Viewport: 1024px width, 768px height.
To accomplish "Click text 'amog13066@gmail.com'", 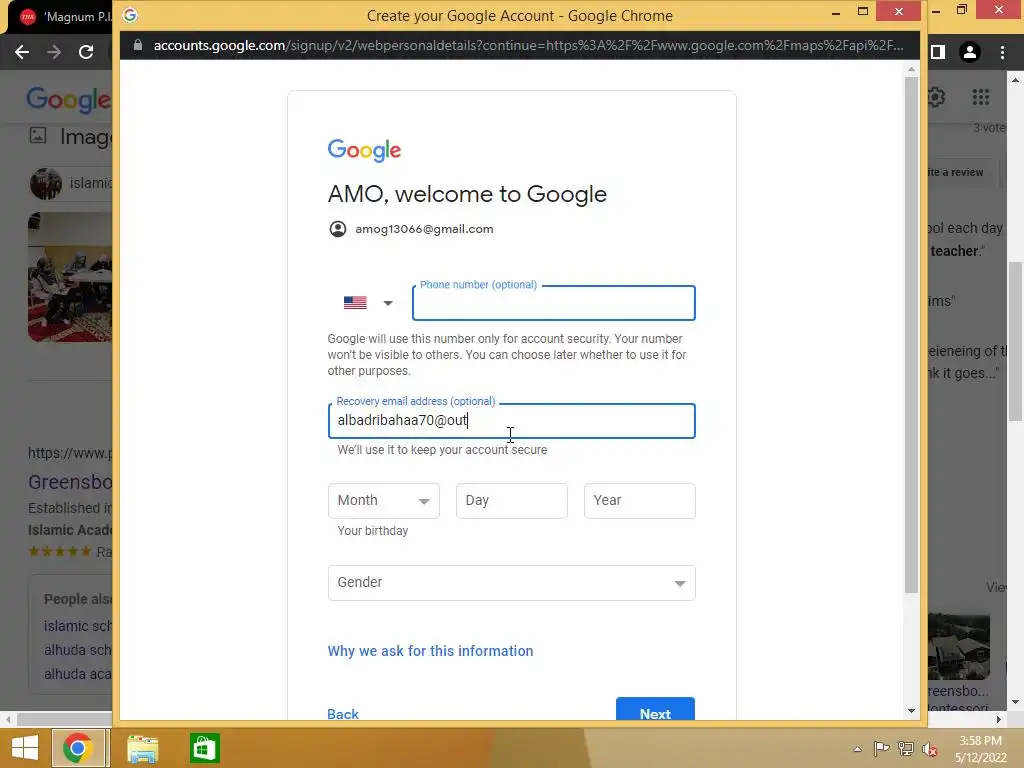I will [x=424, y=229].
